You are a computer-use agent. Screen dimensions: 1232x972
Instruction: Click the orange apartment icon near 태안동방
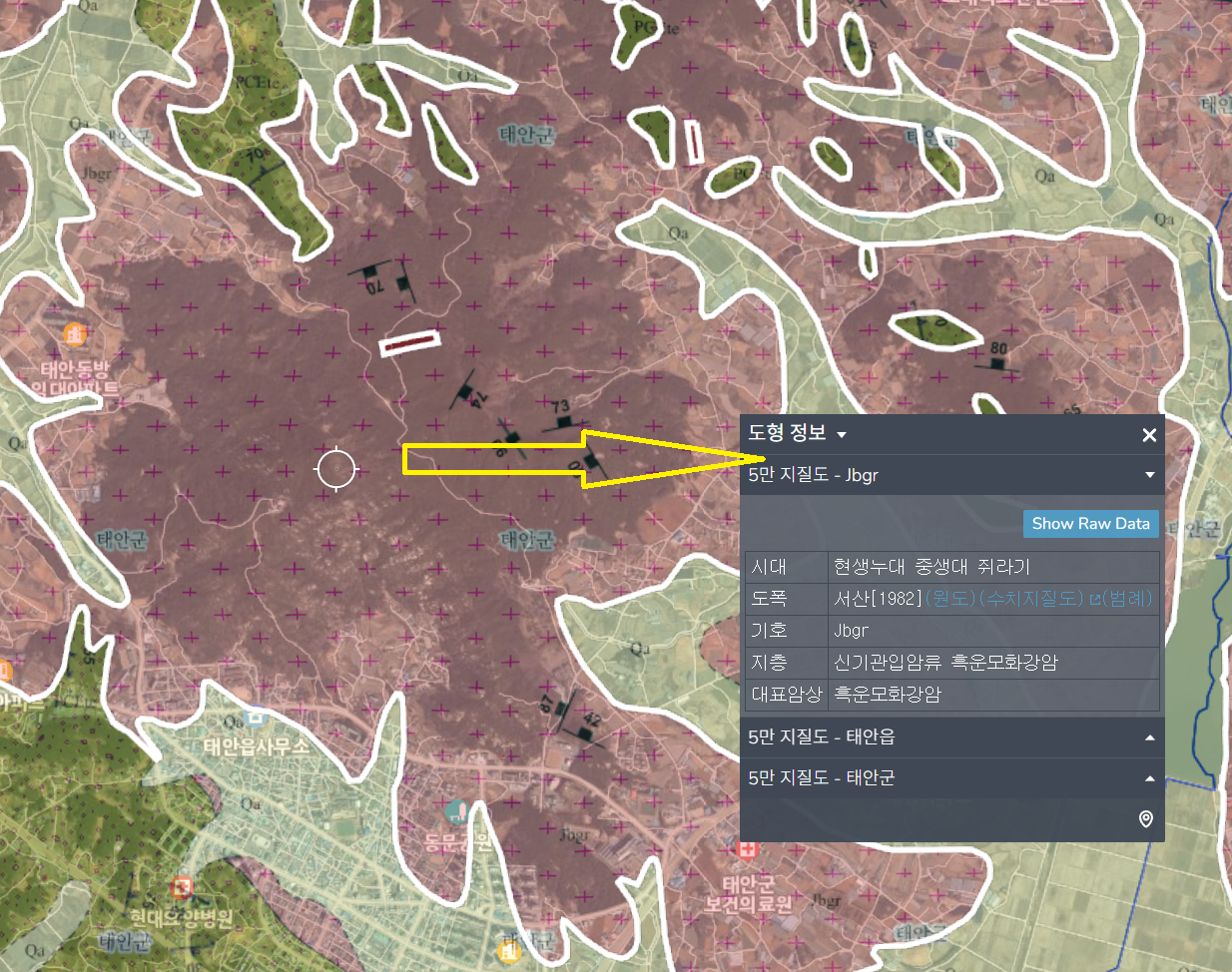[x=75, y=333]
